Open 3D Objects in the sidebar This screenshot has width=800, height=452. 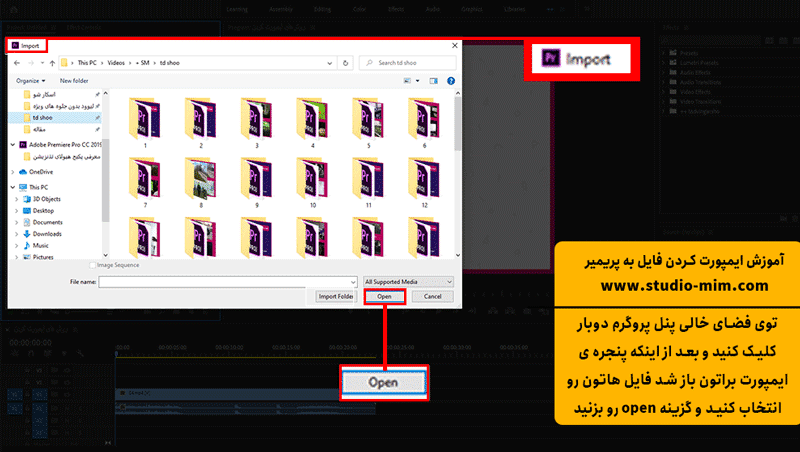(46, 199)
